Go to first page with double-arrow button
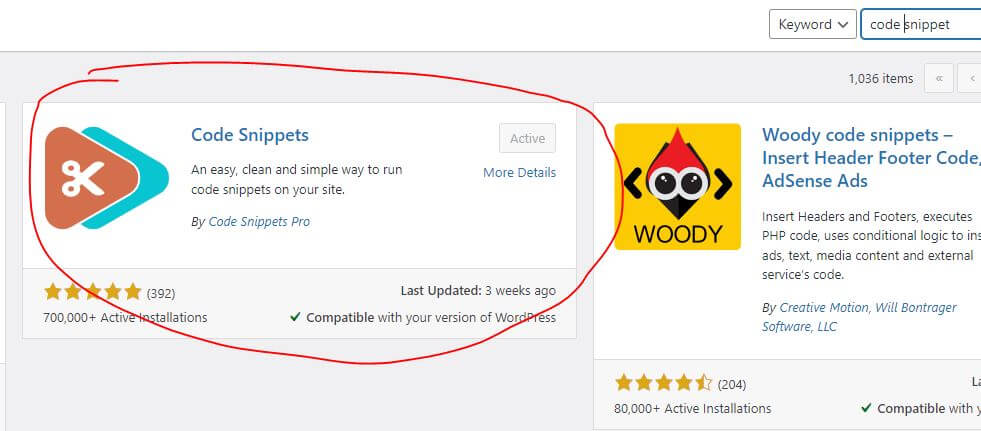The image size is (981, 431). coord(938,78)
